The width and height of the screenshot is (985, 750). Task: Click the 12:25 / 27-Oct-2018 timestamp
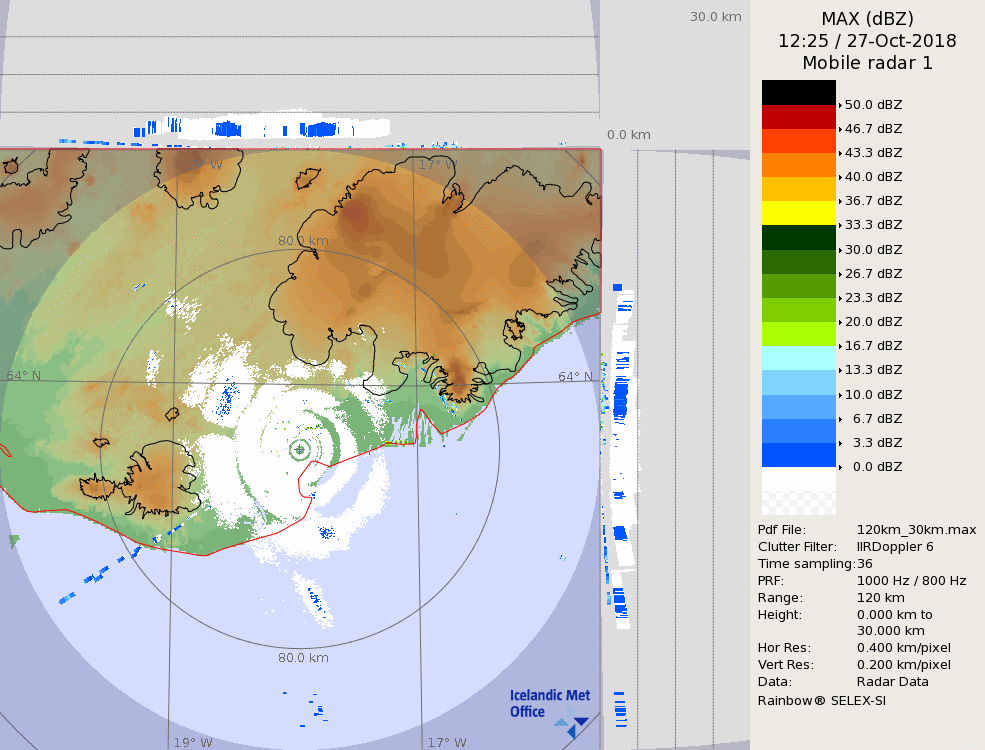tap(867, 41)
